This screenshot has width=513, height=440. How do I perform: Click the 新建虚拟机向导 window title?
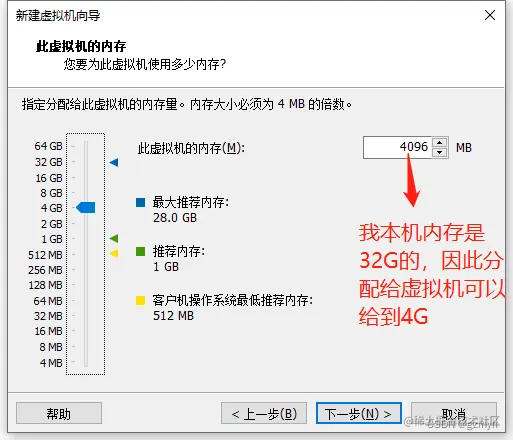[x=58, y=15]
